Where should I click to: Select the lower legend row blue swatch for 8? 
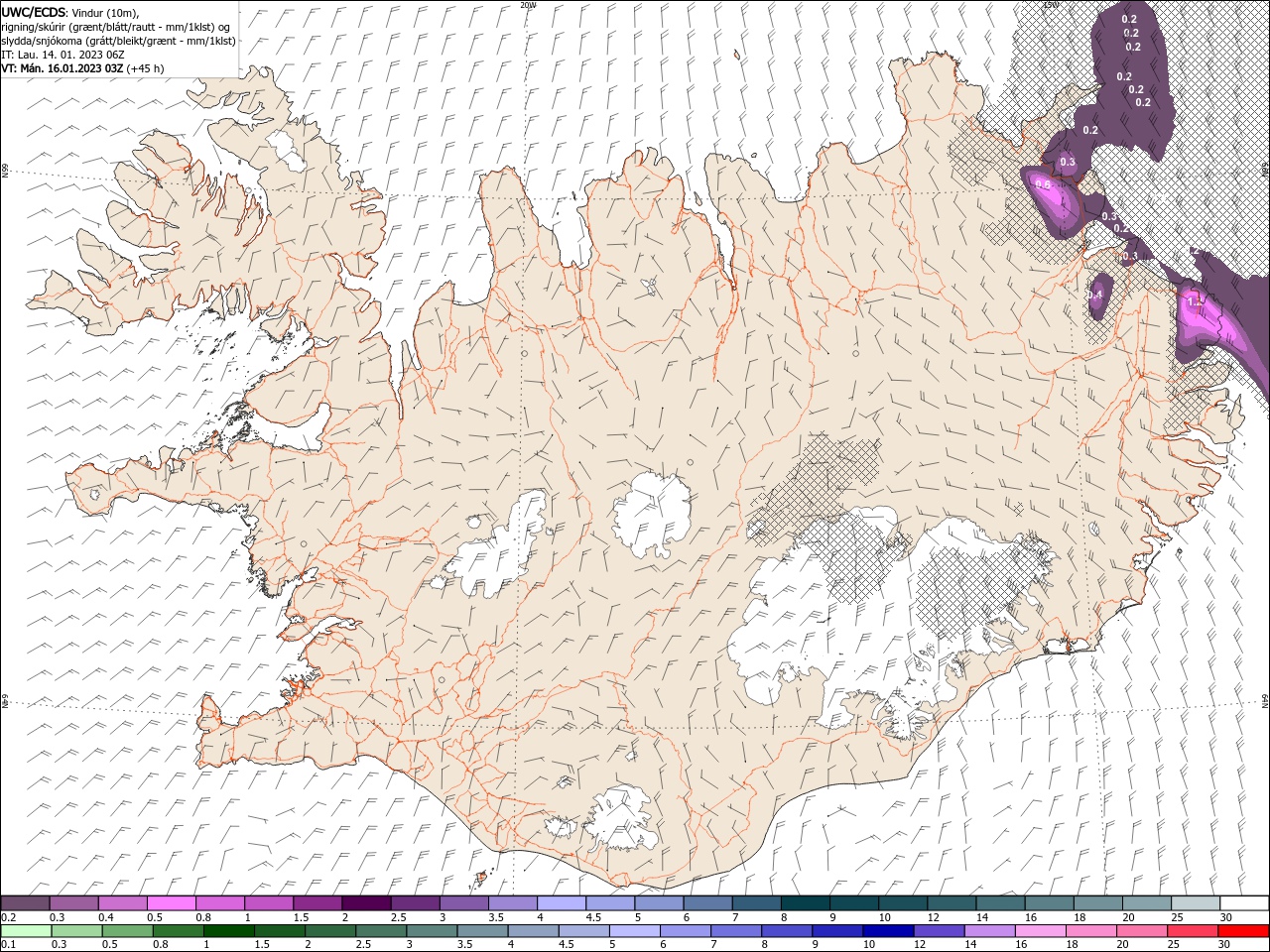click(x=787, y=930)
